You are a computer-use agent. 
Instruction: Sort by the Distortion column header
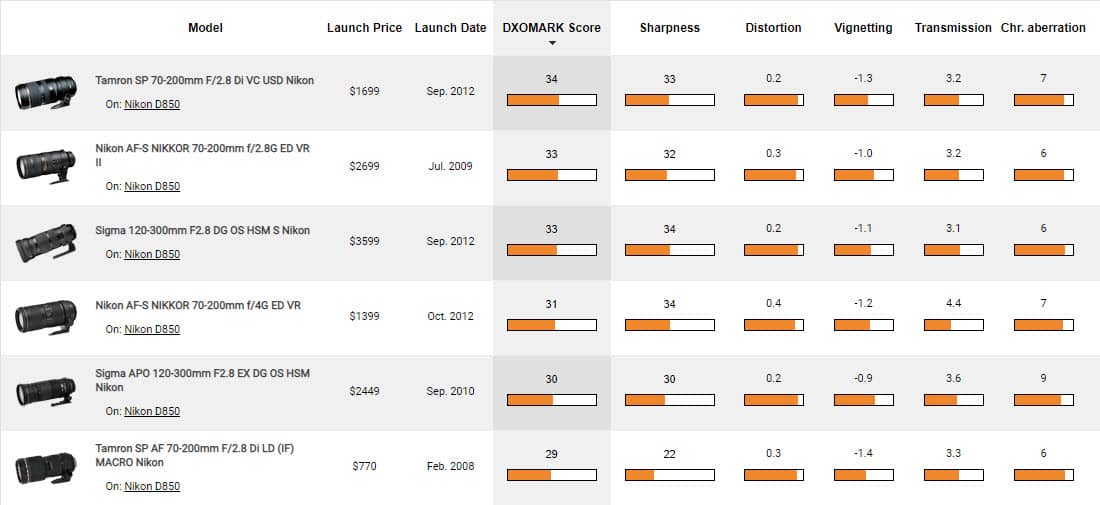click(x=773, y=28)
